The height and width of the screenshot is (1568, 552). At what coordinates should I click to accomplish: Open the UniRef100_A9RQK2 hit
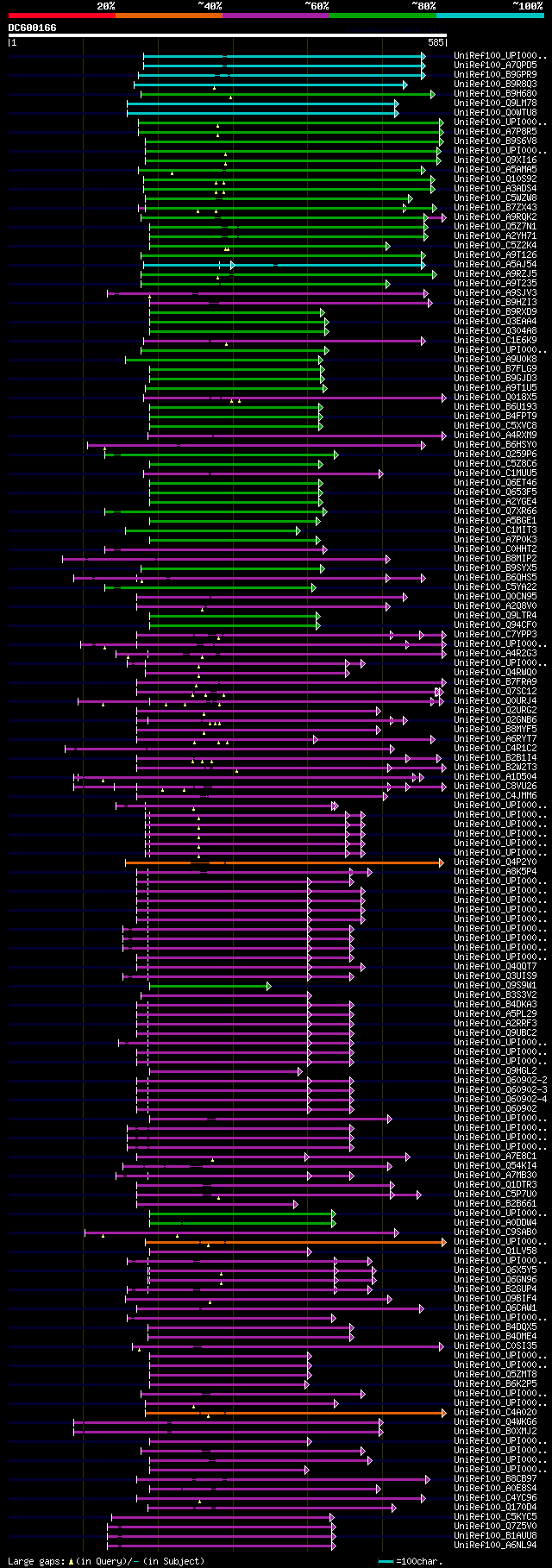[x=495, y=217]
